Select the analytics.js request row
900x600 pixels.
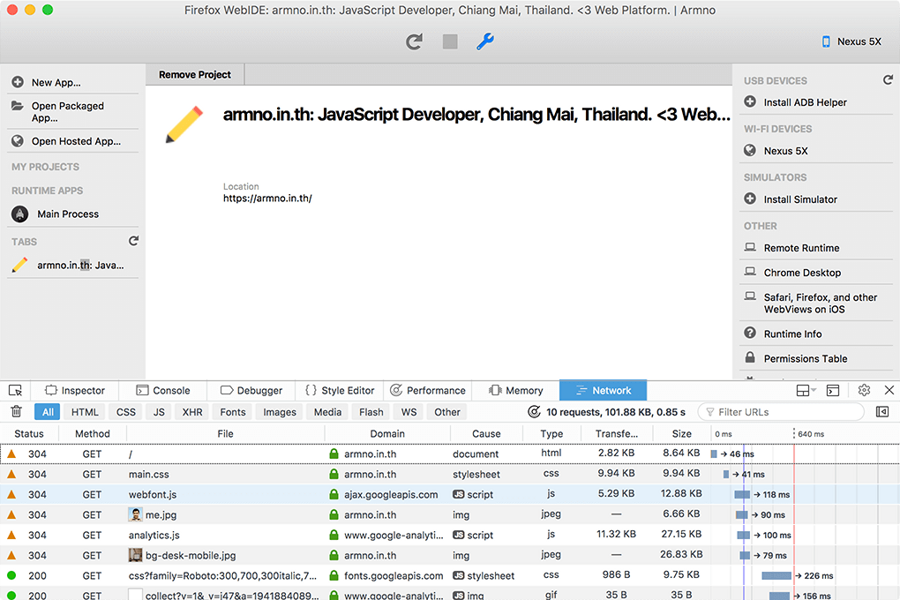coord(450,535)
